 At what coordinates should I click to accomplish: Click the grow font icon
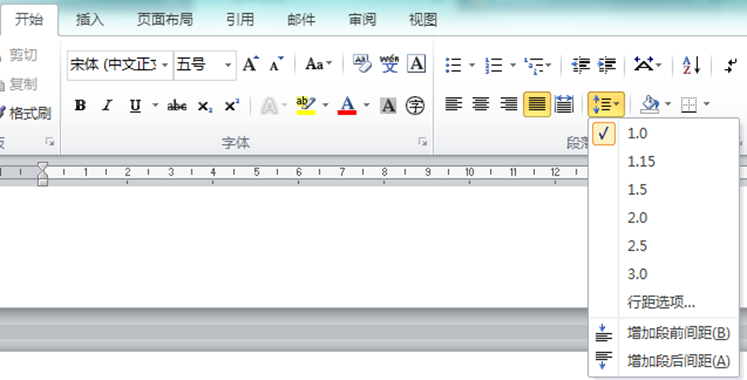coord(251,64)
